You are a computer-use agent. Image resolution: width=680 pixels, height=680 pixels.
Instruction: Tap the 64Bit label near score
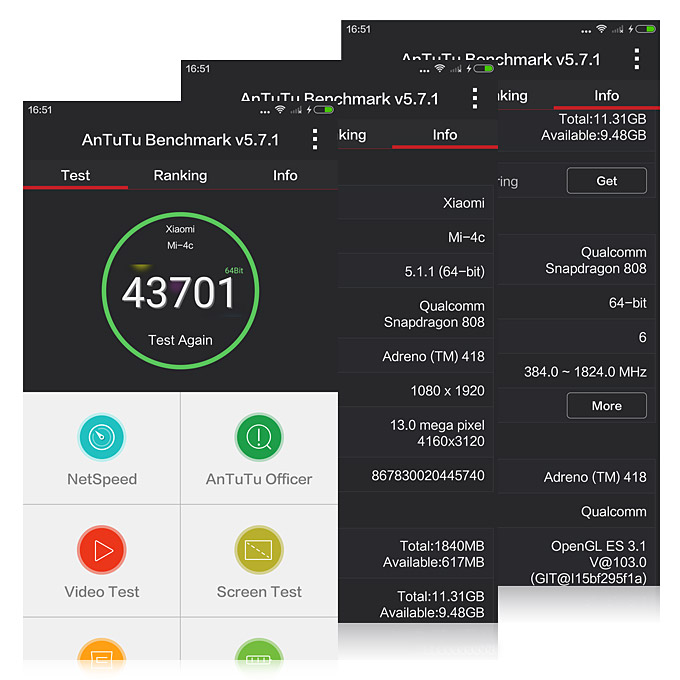click(x=234, y=271)
